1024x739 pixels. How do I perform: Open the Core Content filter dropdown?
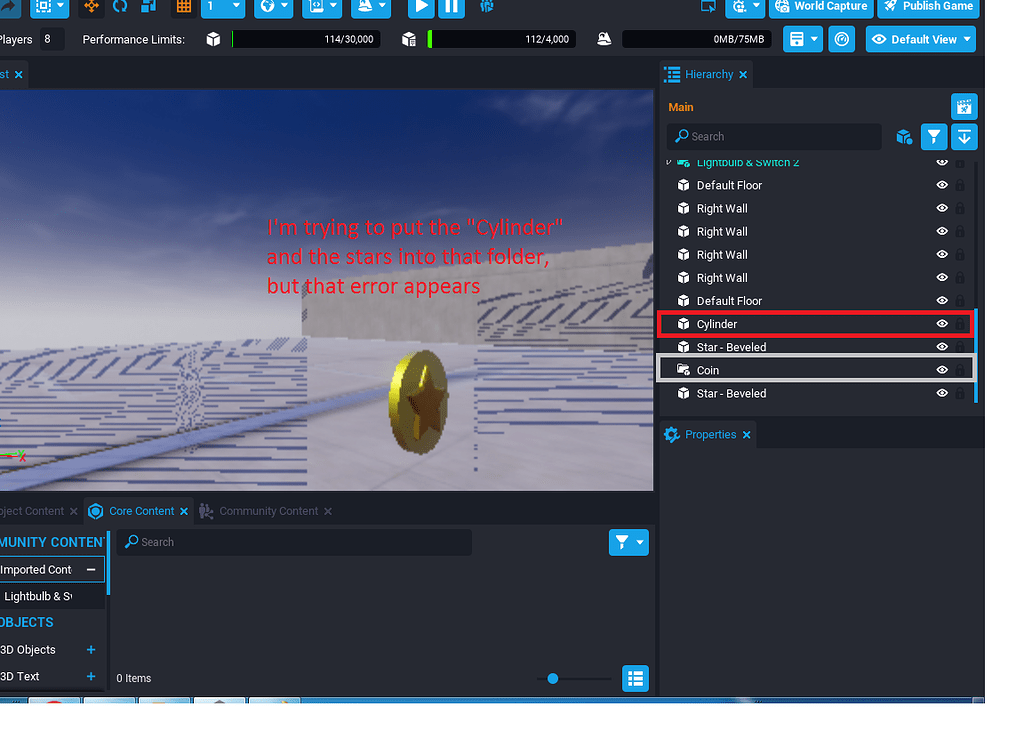click(x=628, y=542)
